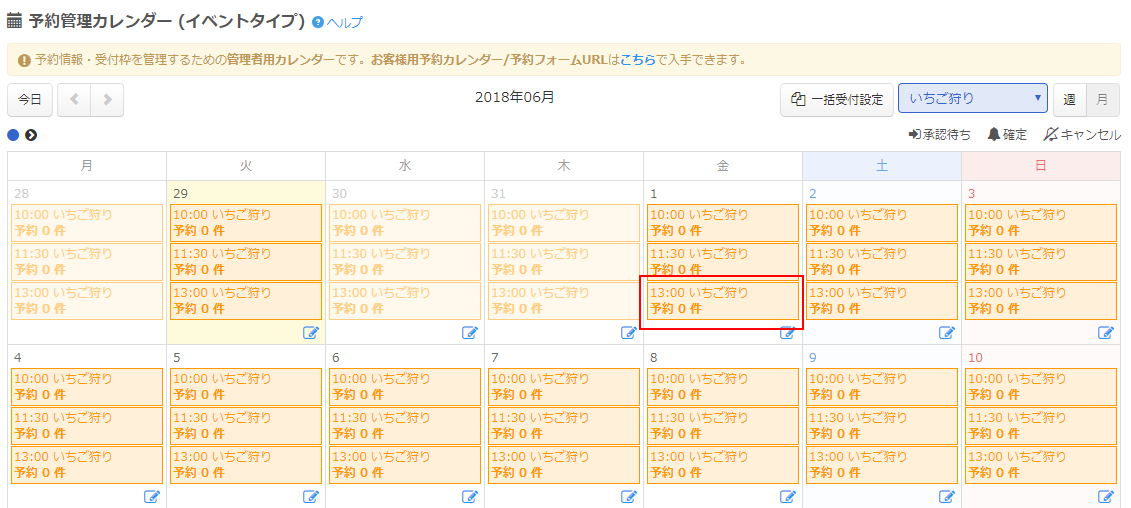The width and height of the screenshot is (1131, 508).
Task: Open the June 1 13:00 いちご狩り slot
Action: pos(722,301)
